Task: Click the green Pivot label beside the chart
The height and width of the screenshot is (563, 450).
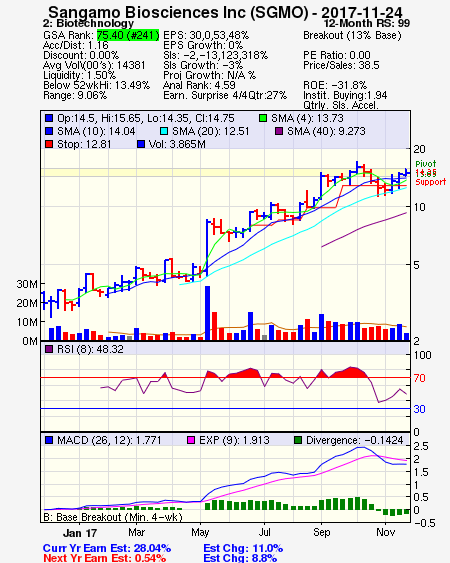Action: click(426, 164)
